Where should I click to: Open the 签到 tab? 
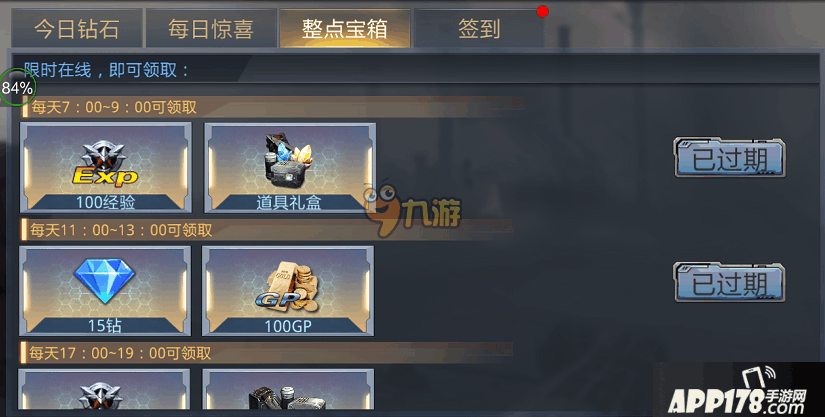coord(479,28)
